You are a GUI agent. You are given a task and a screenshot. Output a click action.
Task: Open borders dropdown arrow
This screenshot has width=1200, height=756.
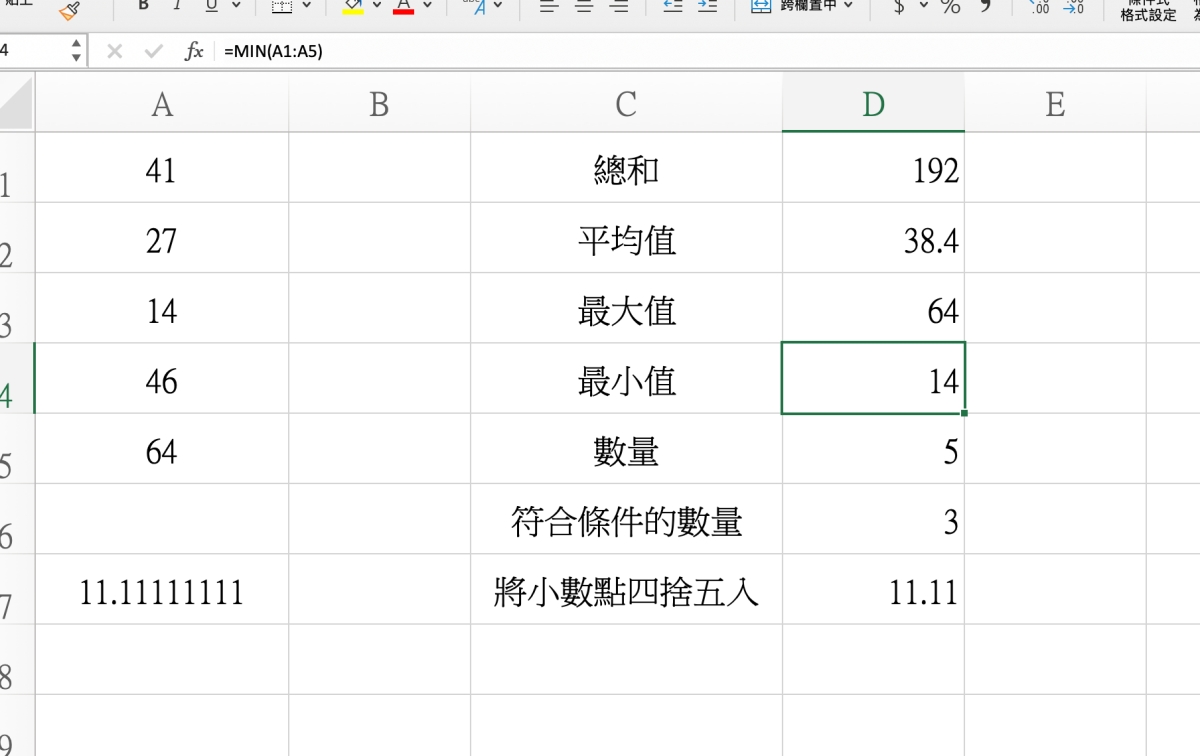click(x=306, y=6)
